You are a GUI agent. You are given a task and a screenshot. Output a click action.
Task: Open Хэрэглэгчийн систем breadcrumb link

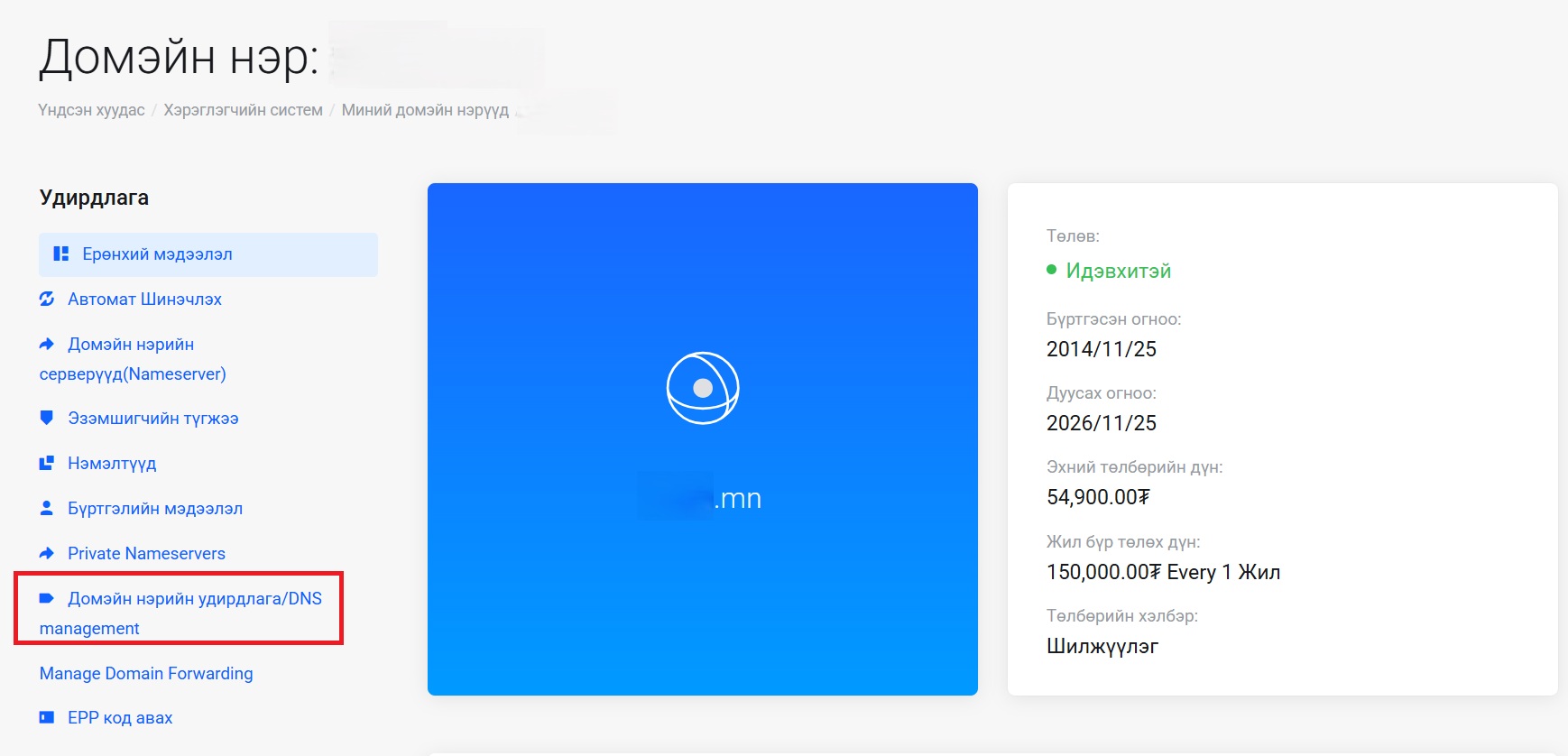[243, 110]
